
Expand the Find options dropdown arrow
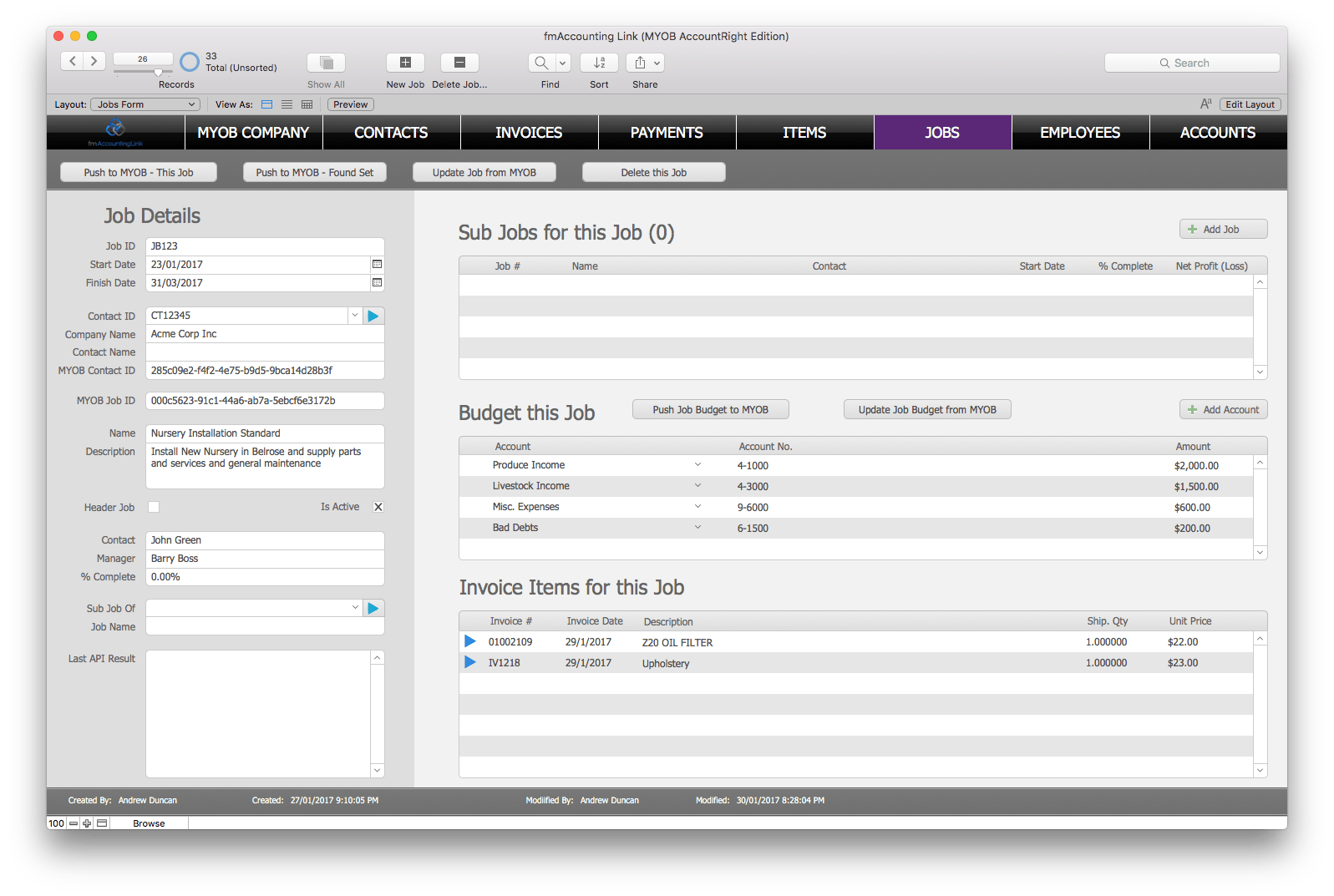(563, 63)
